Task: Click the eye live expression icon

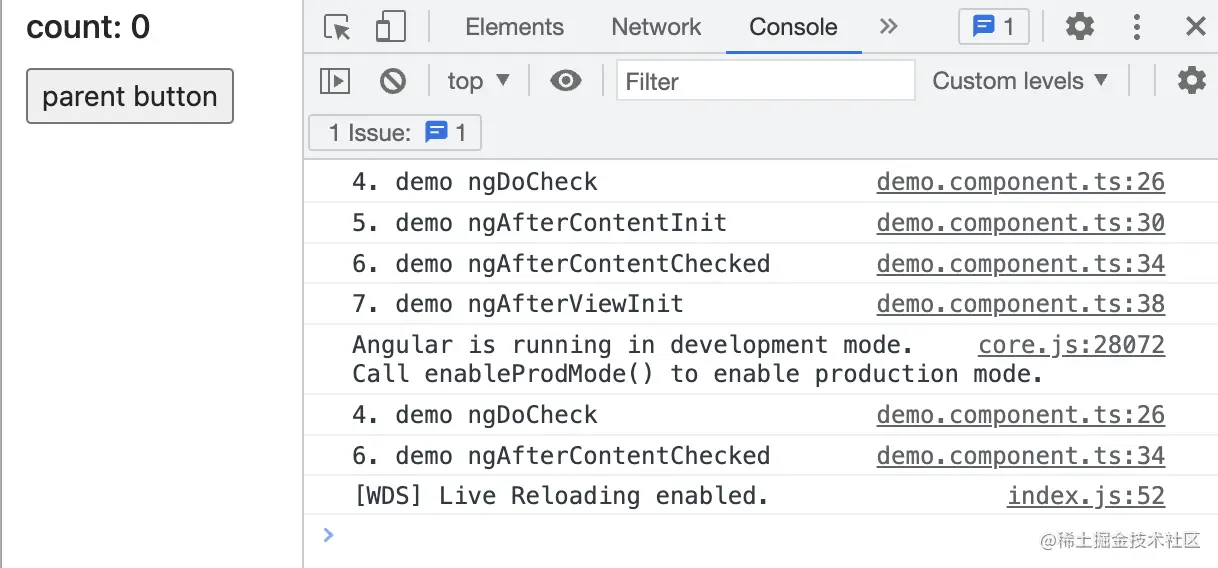Action: 566,81
